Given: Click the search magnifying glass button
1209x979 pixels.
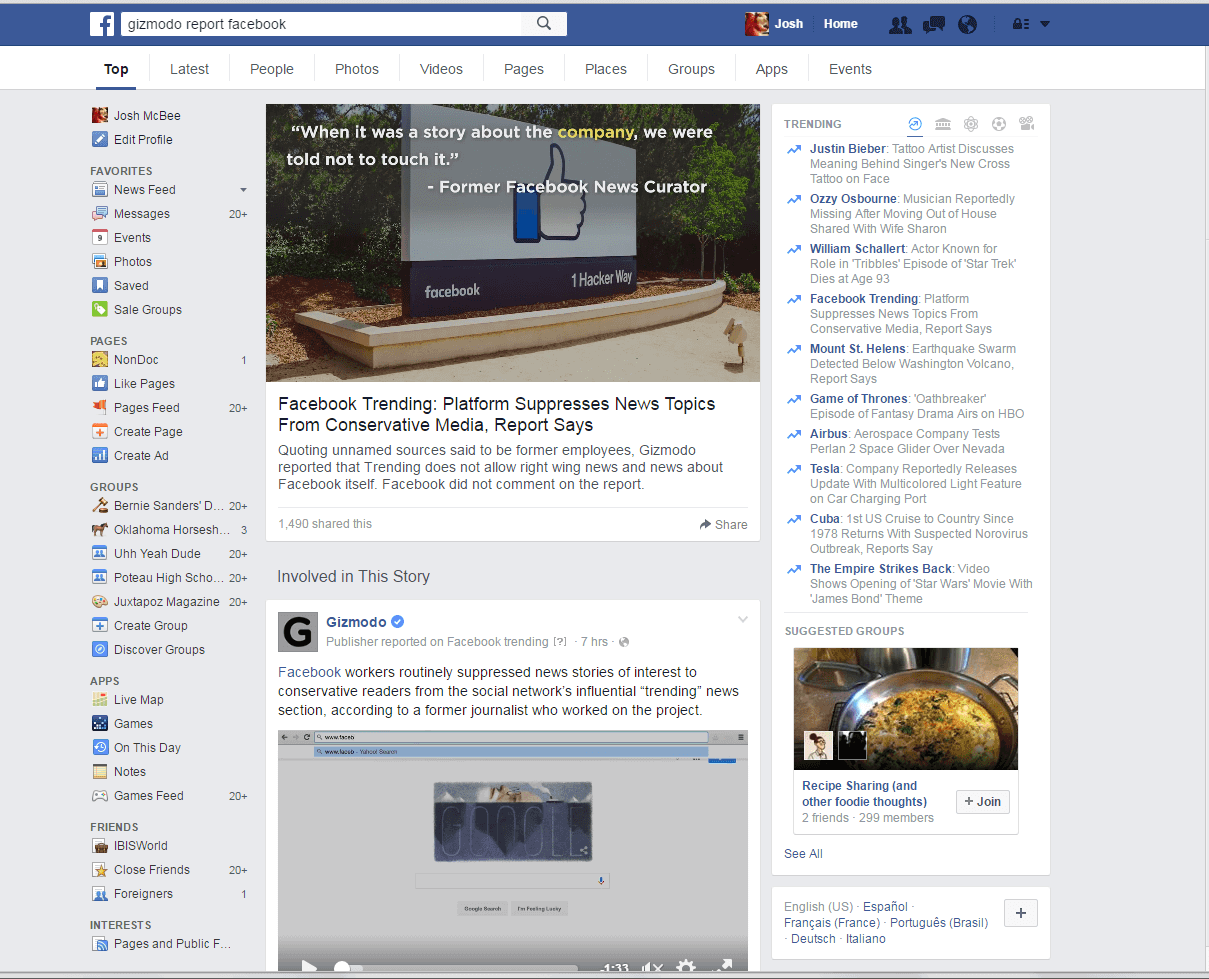Looking at the screenshot, I should pos(544,24).
